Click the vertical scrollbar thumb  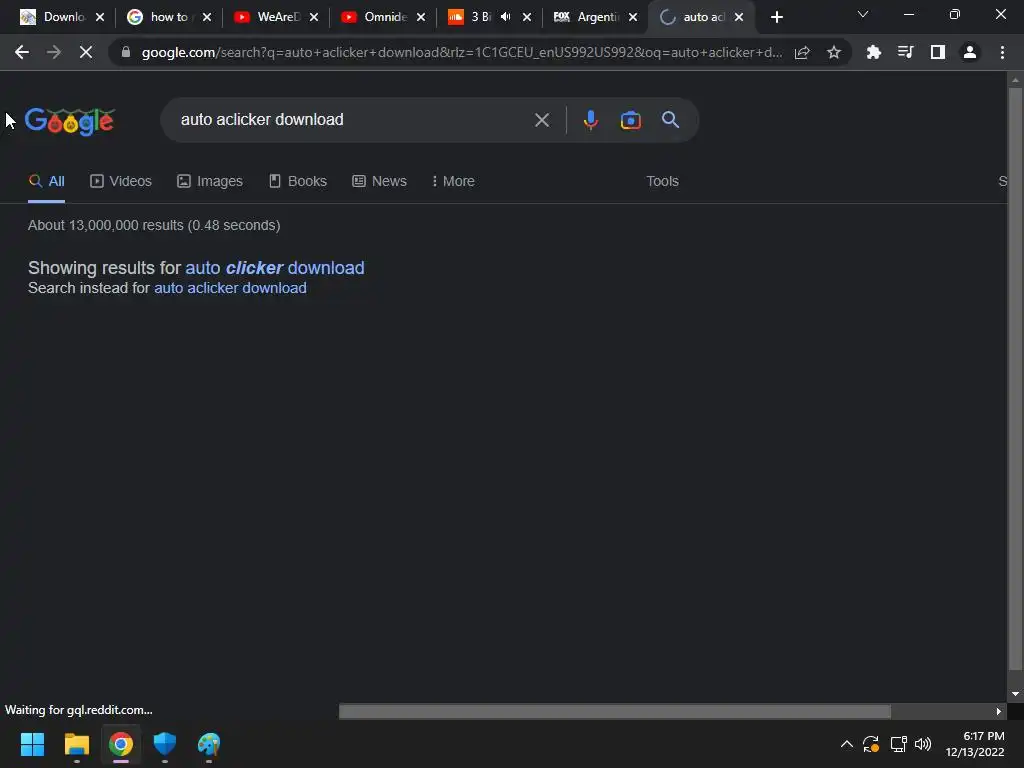[x=1015, y=379]
